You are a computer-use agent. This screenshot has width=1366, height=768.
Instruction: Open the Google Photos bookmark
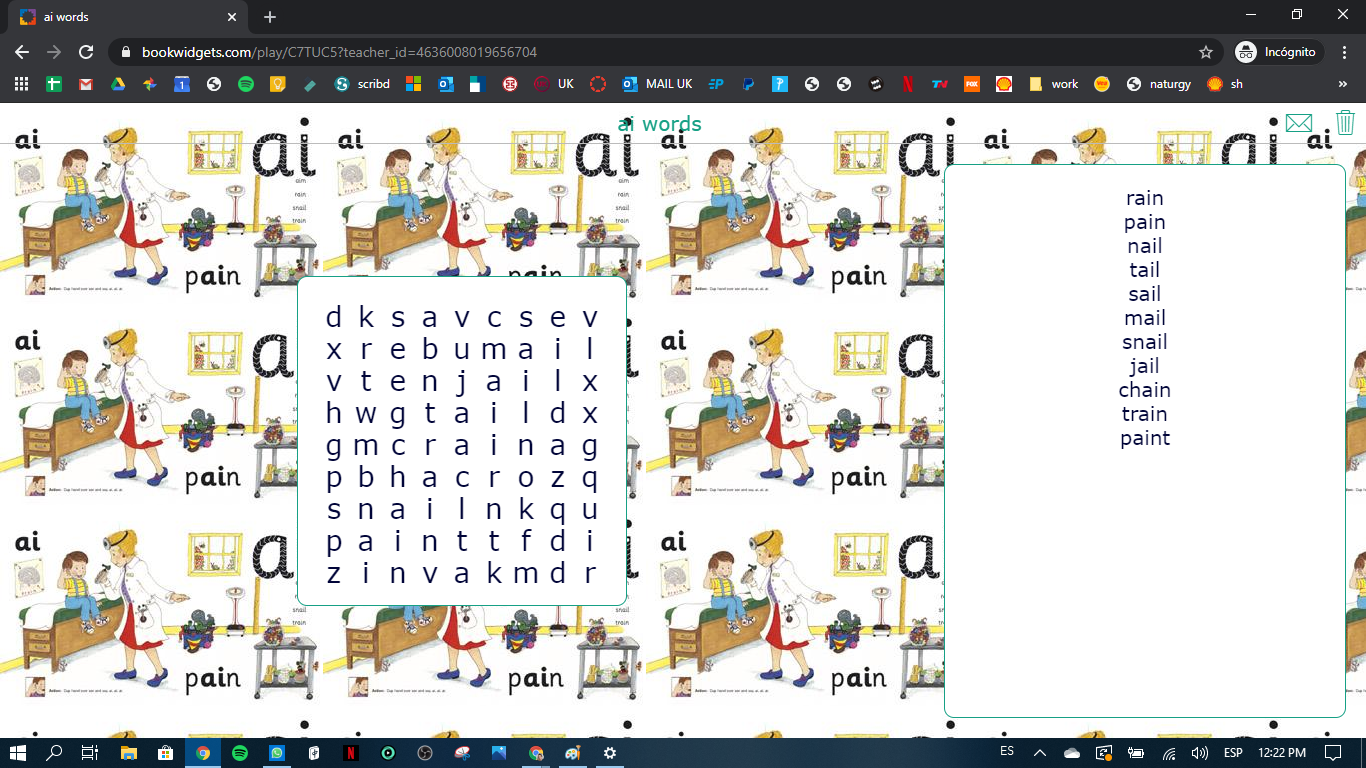(149, 84)
